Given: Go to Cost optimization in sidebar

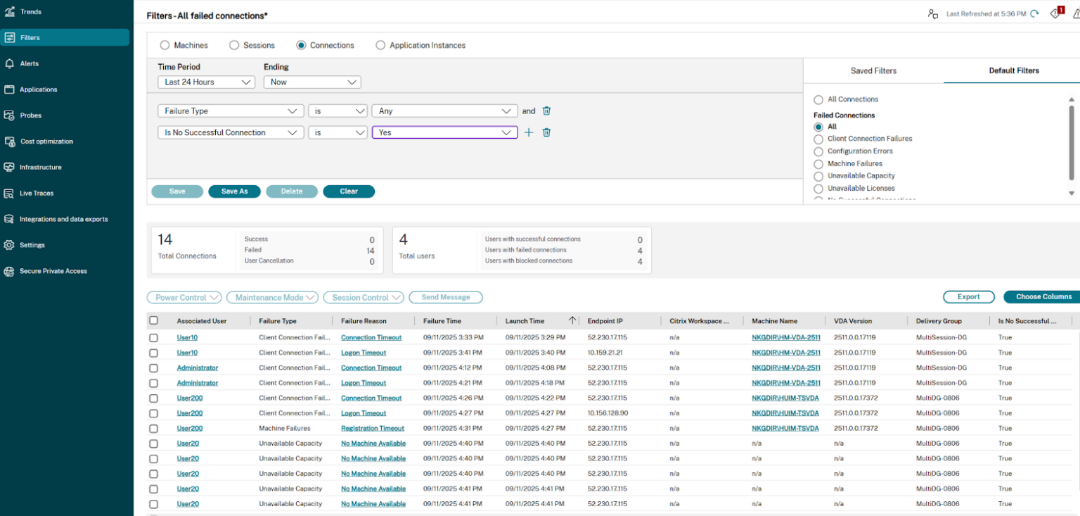Looking at the screenshot, I should [46, 141].
